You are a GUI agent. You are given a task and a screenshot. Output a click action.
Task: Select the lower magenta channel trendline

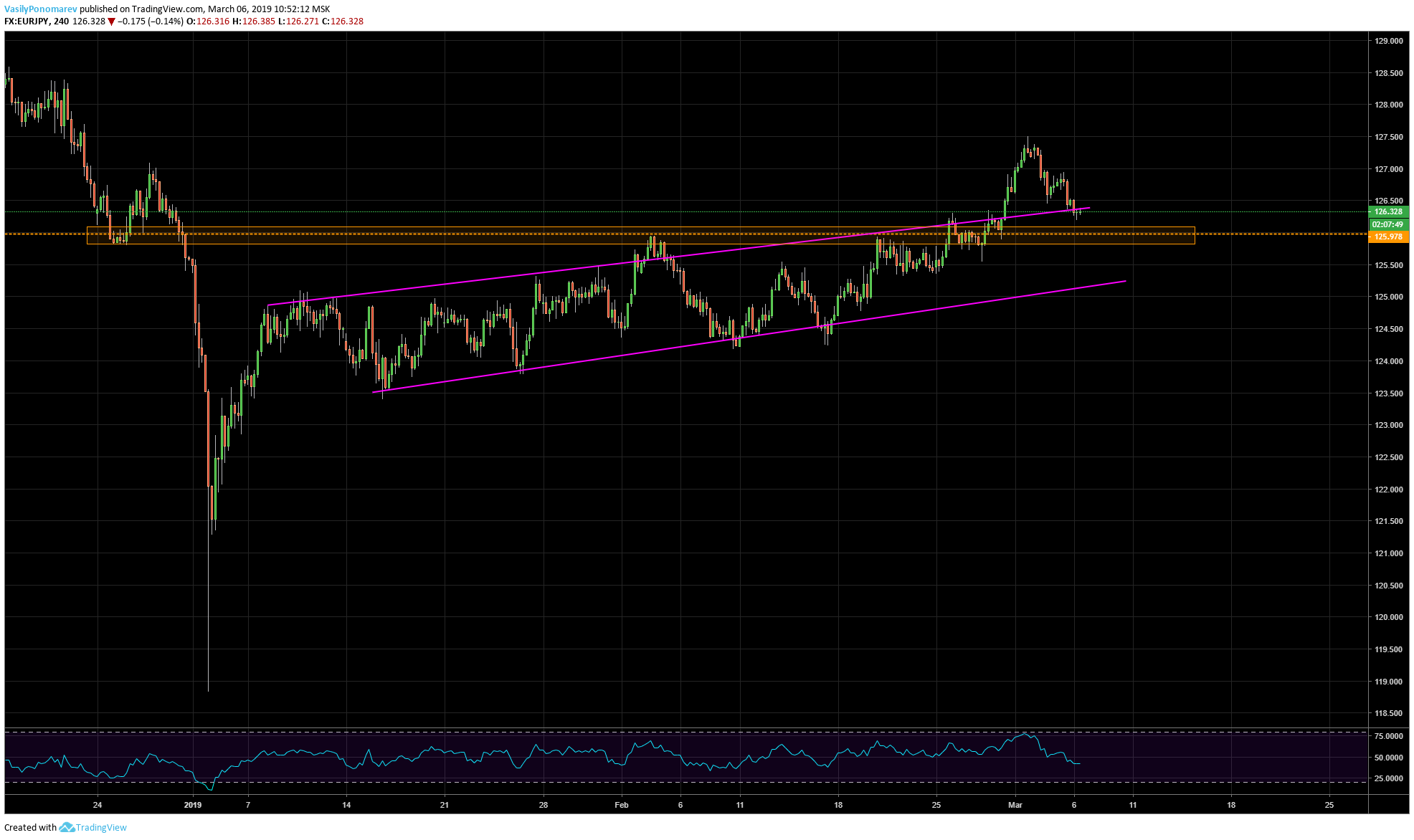point(749,337)
